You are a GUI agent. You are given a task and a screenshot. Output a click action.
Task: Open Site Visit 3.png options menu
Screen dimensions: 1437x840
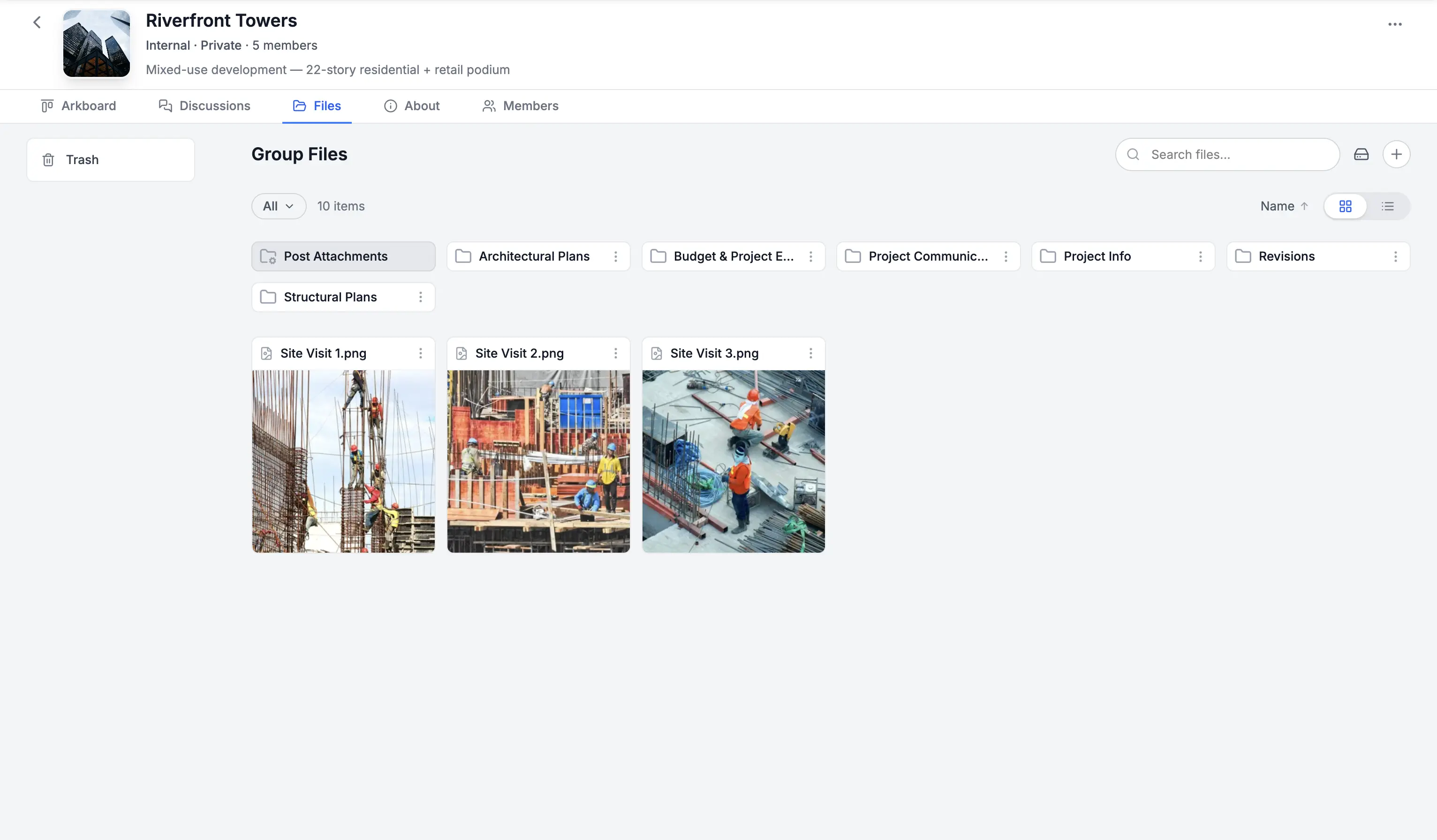(810, 353)
